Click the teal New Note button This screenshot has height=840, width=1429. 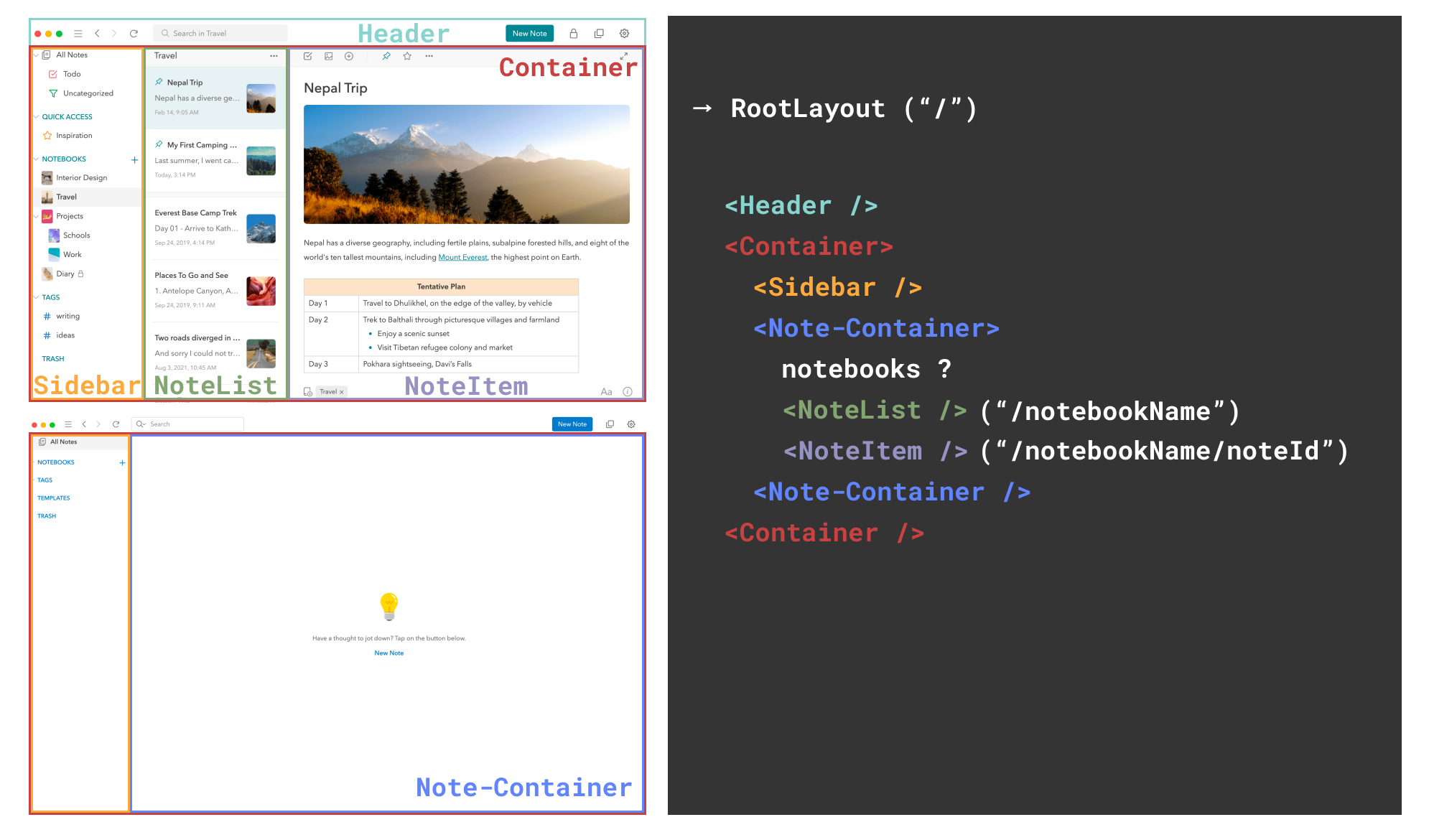pyautogui.click(x=529, y=34)
